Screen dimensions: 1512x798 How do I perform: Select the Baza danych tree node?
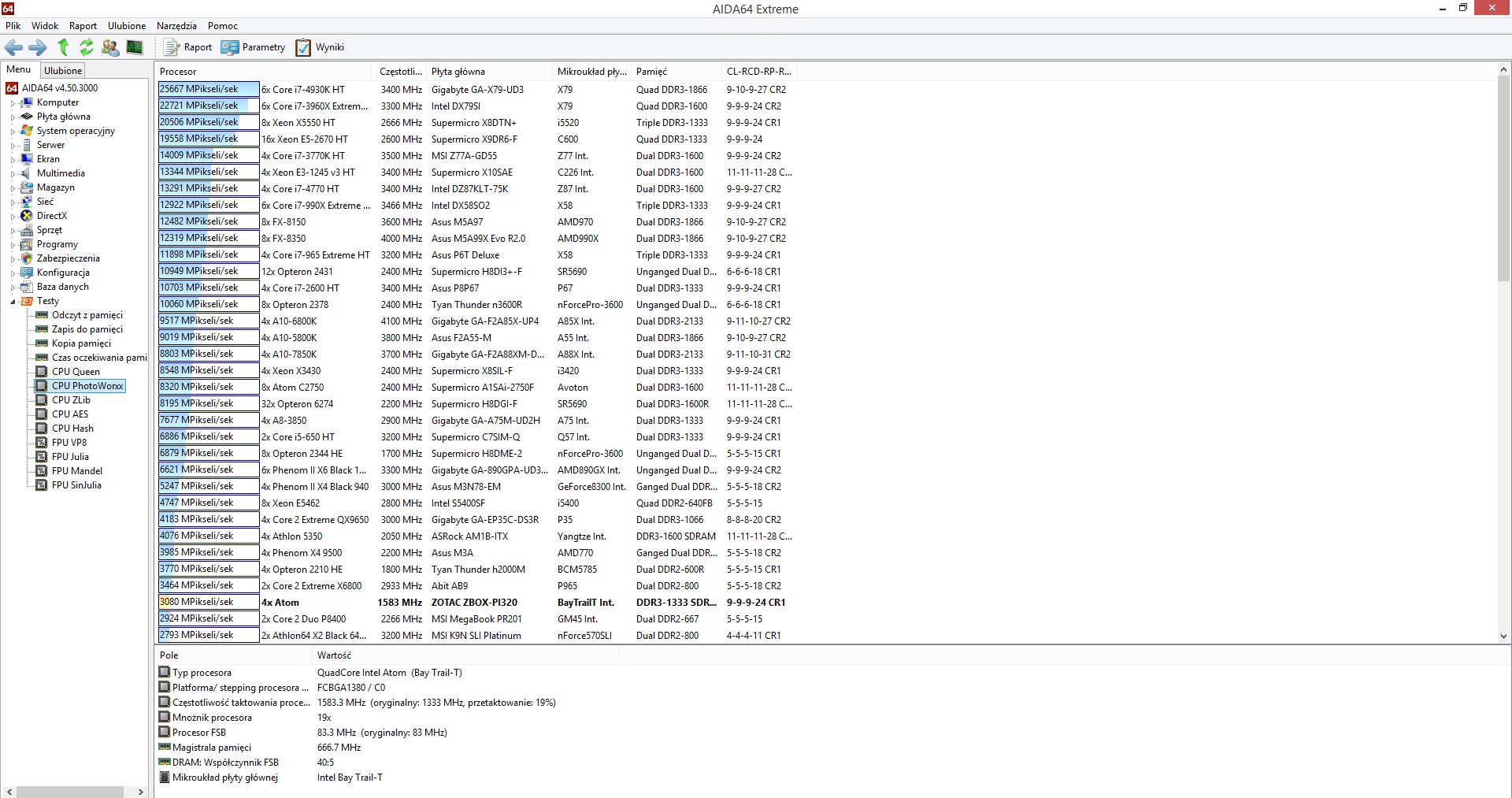62,287
